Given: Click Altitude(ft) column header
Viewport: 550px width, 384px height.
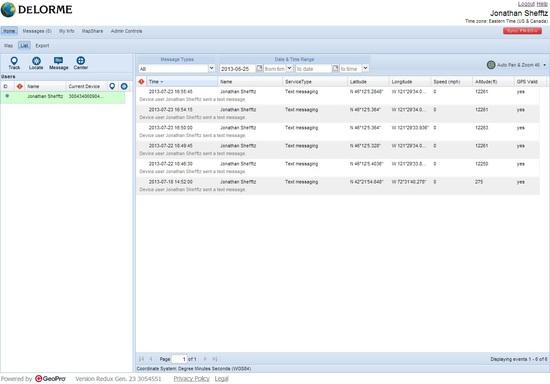Looking at the screenshot, I should pyautogui.click(x=493, y=82).
